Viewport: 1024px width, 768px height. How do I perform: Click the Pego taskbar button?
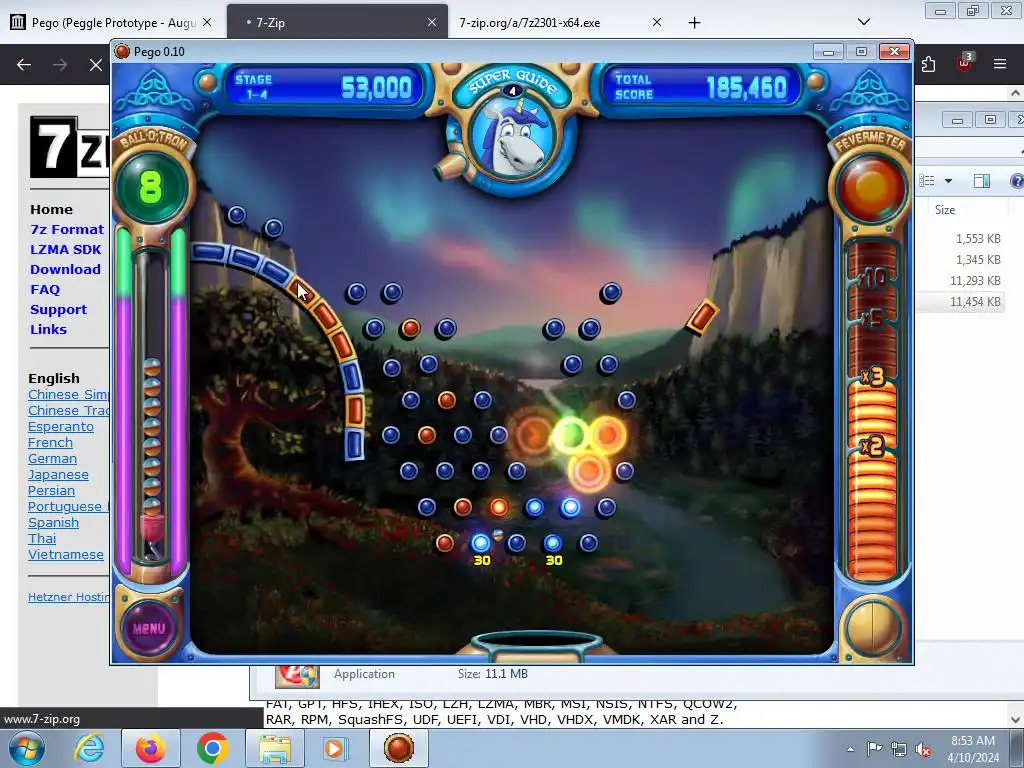pyautogui.click(x=399, y=748)
